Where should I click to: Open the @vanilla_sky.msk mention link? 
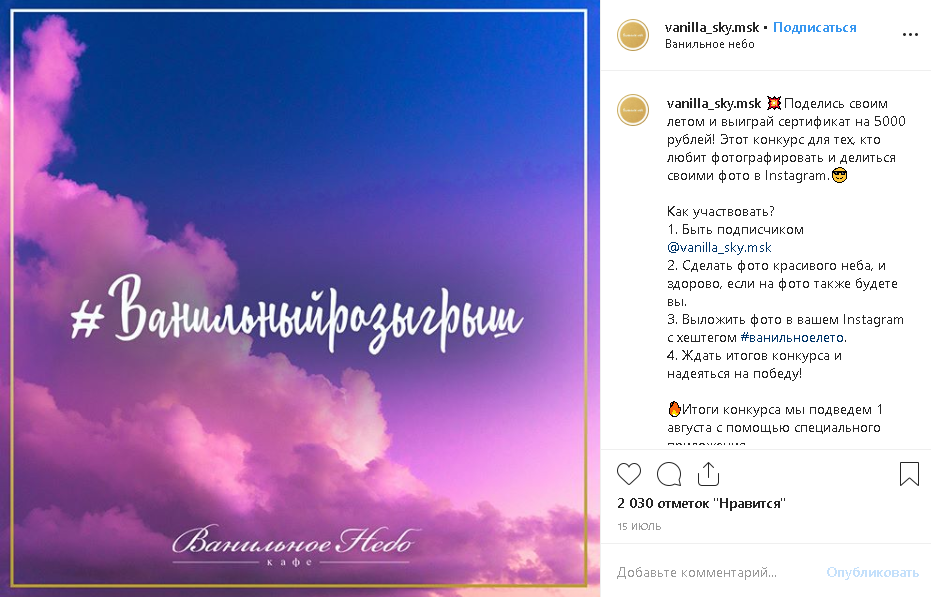click(719, 247)
